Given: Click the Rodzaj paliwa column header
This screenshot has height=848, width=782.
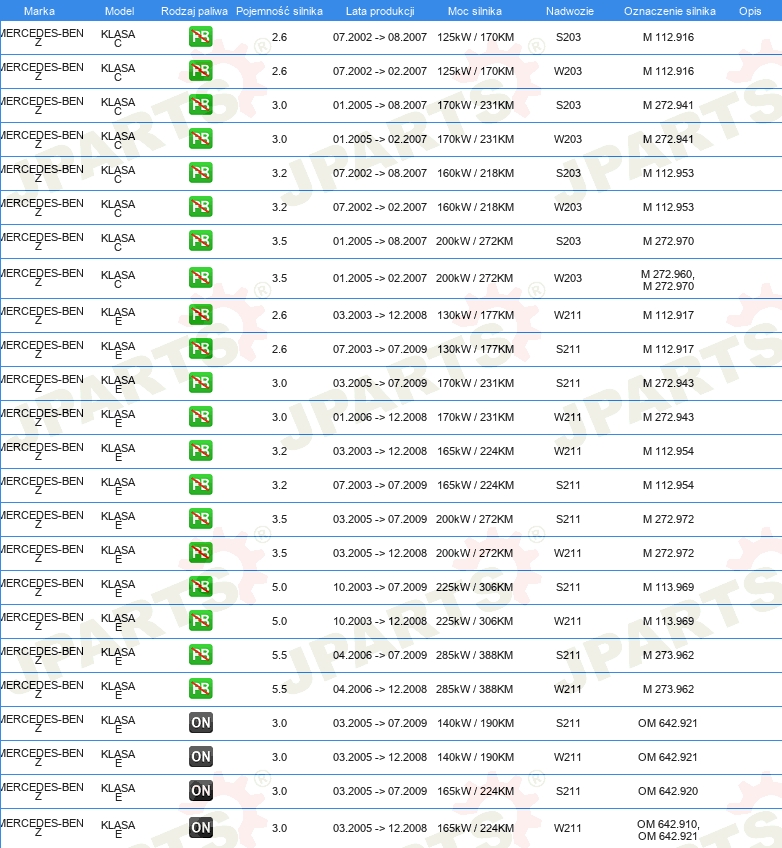Looking at the screenshot, I should (x=194, y=11).
